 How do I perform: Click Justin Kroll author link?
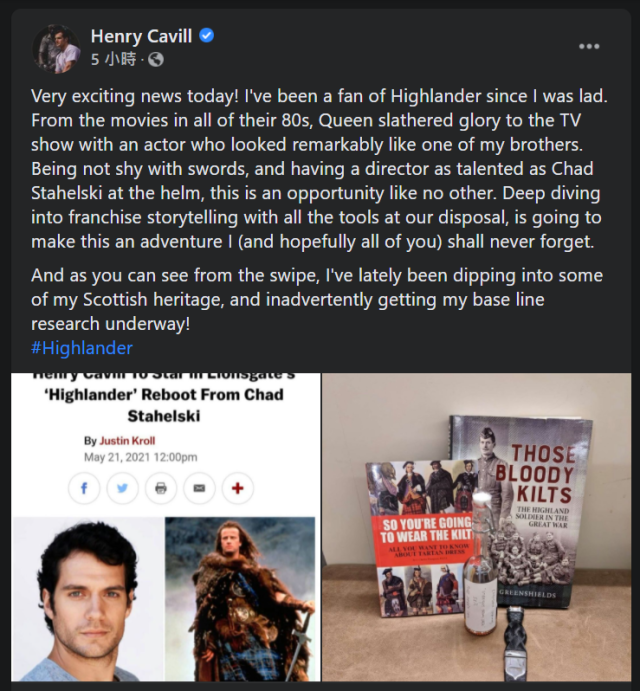(127, 441)
